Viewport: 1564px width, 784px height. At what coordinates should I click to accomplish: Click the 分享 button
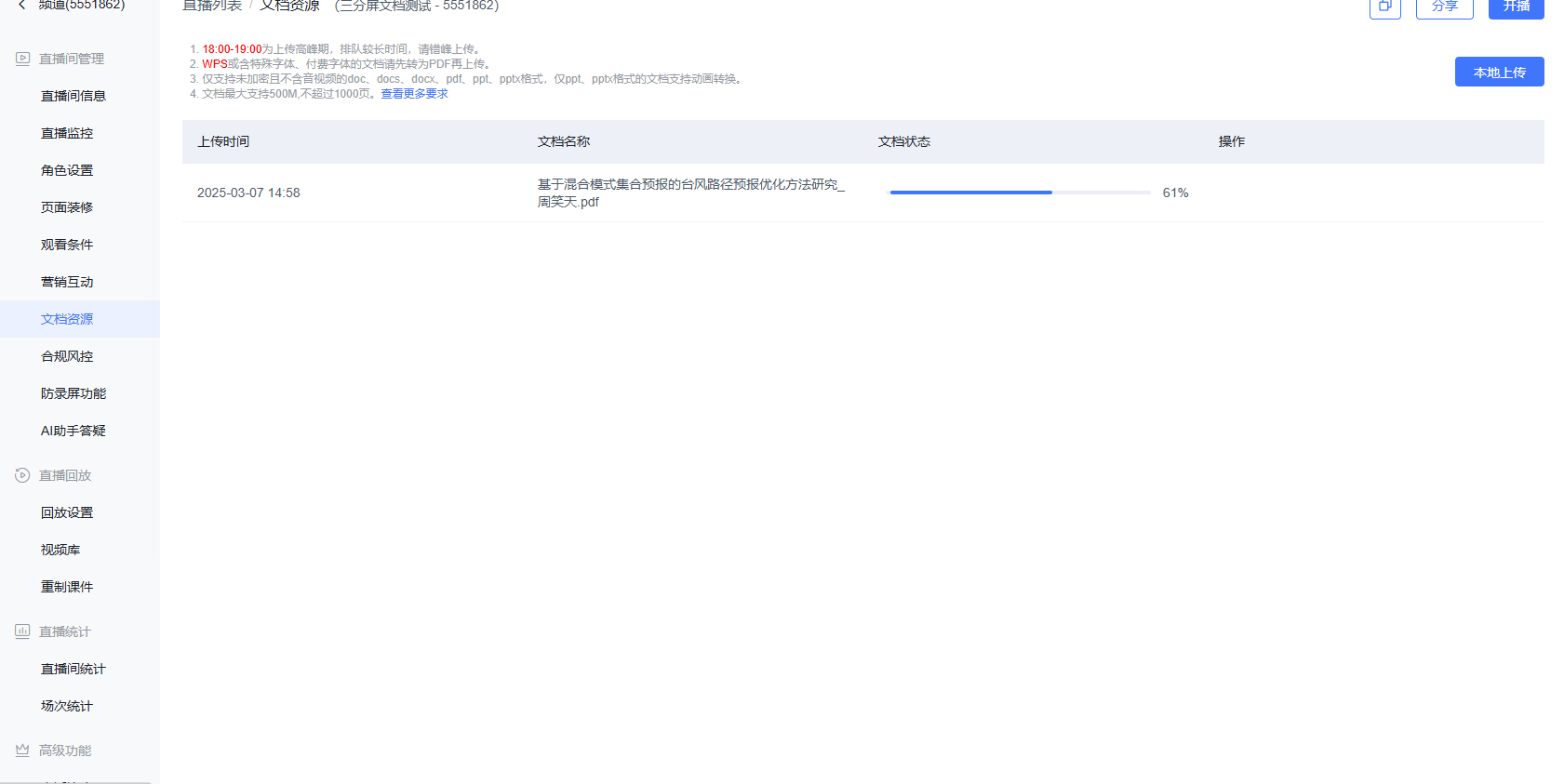coord(1444,7)
